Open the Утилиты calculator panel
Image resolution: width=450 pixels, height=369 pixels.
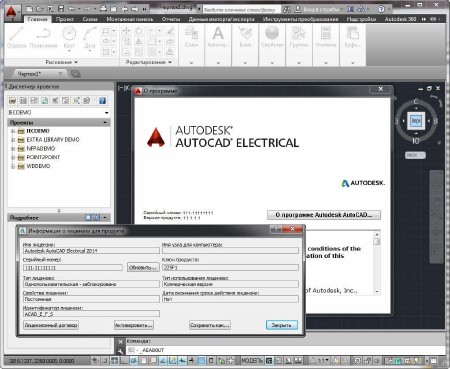coord(326,44)
